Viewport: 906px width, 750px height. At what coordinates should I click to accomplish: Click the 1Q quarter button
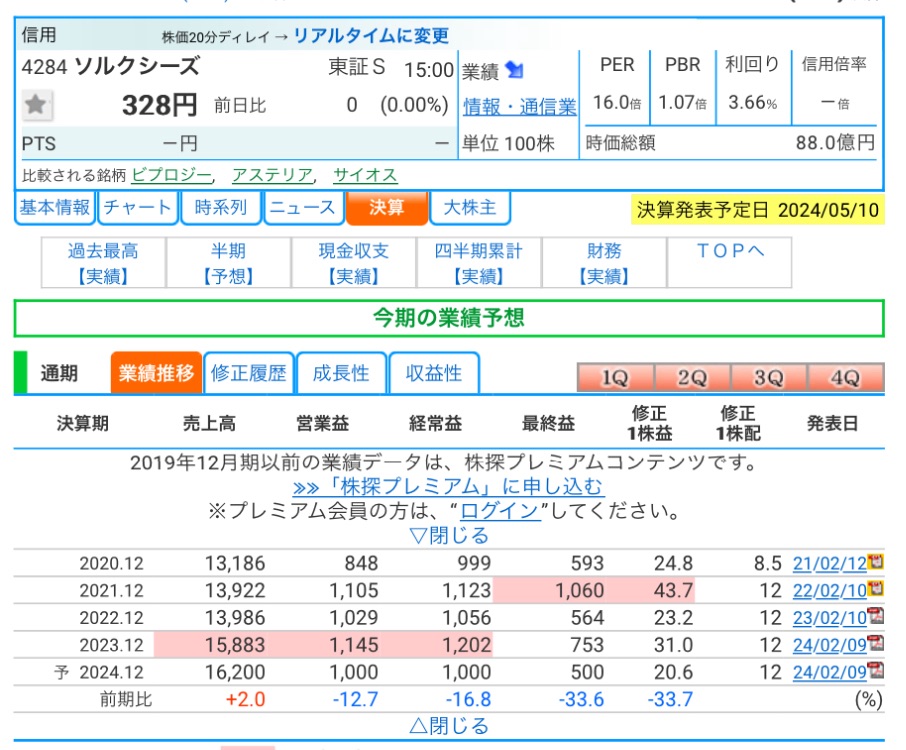(615, 378)
